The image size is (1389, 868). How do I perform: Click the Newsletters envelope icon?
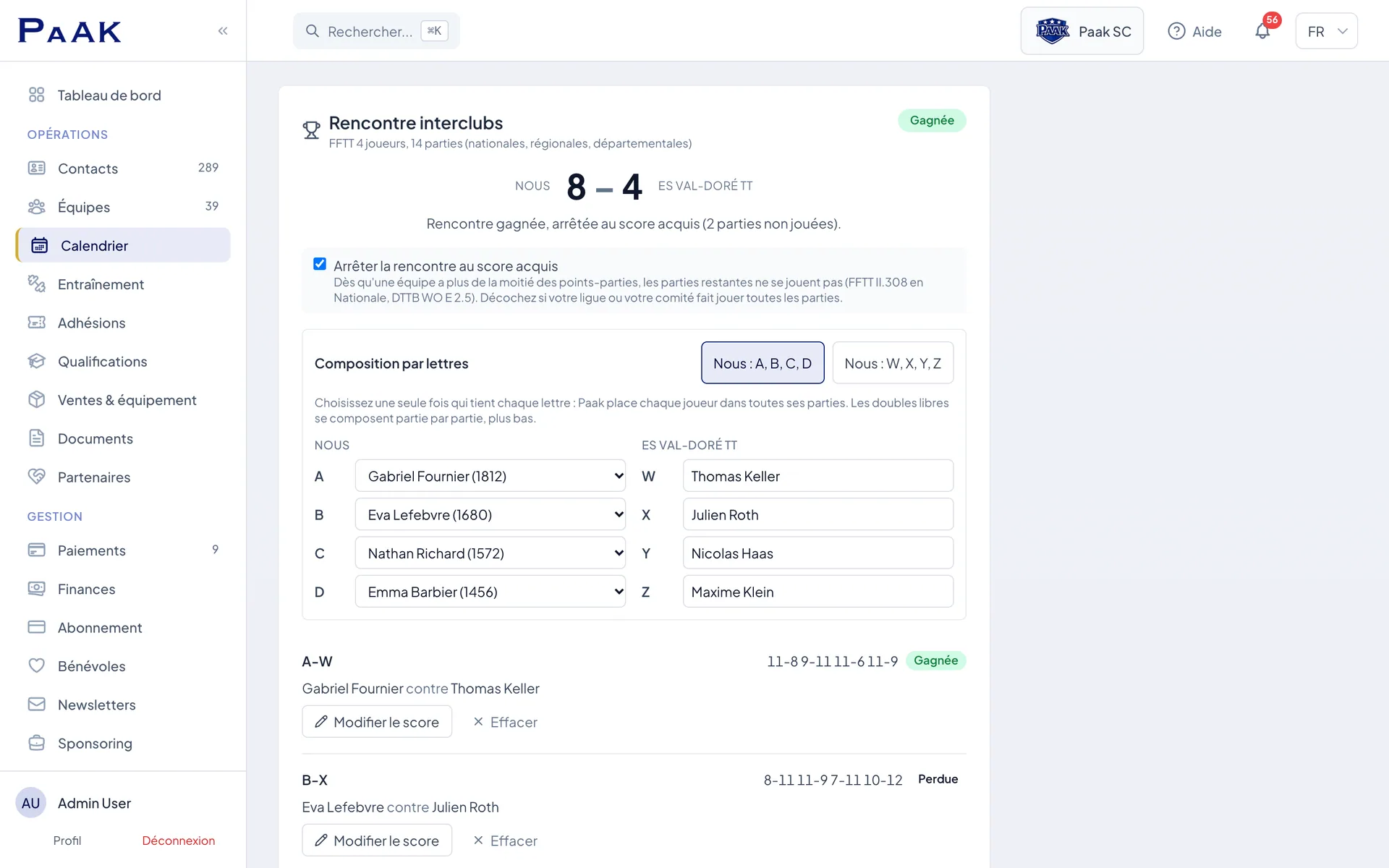[x=37, y=705]
